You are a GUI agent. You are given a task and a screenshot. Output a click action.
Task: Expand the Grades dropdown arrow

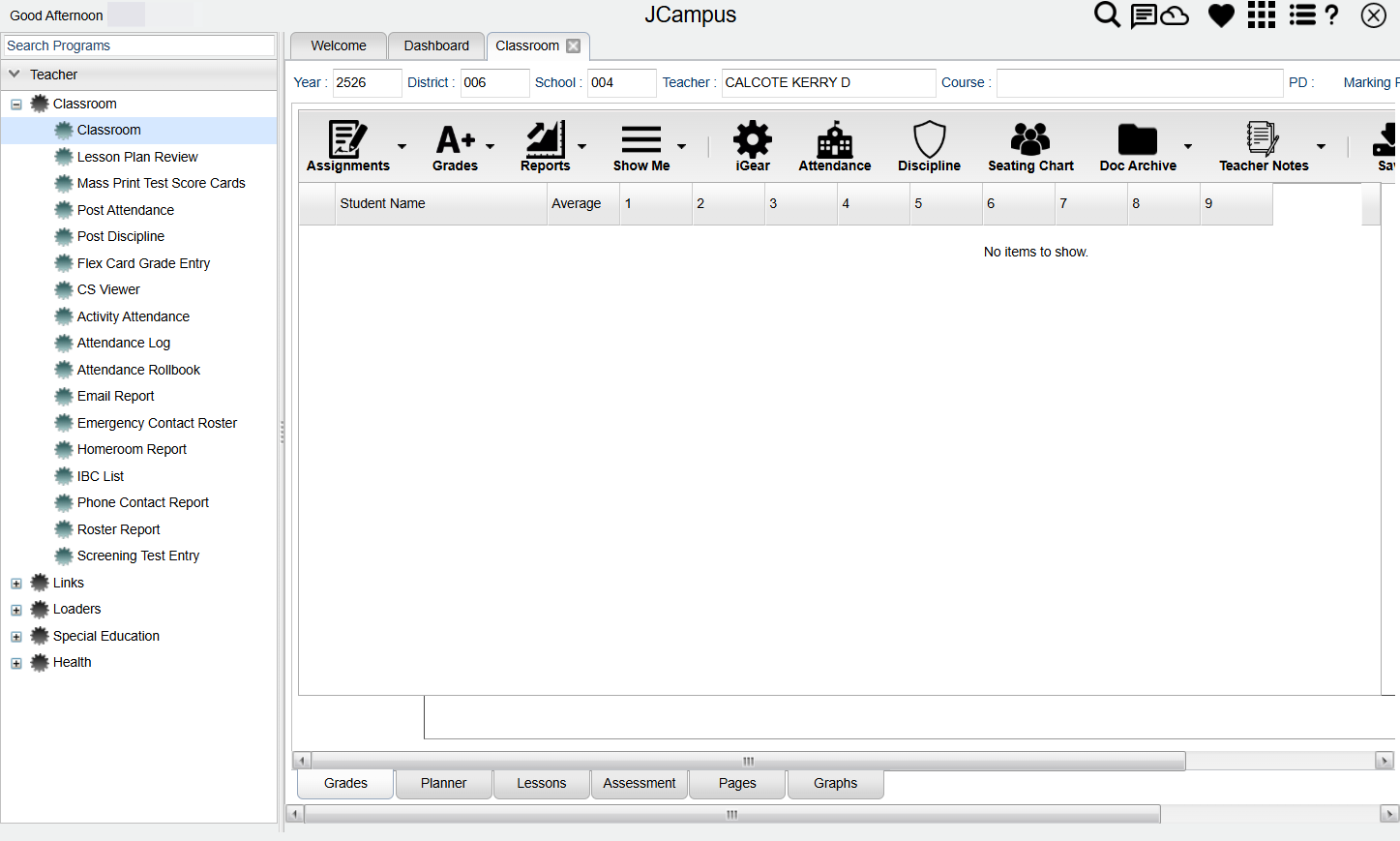(x=491, y=146)
